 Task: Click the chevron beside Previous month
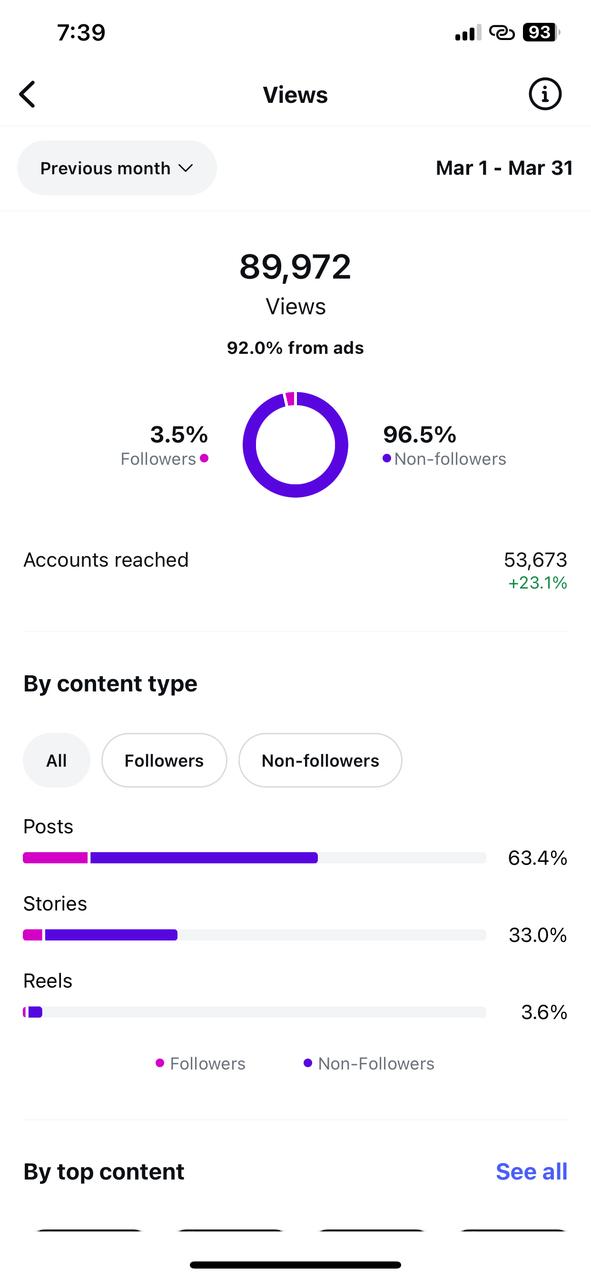[185, 168]
